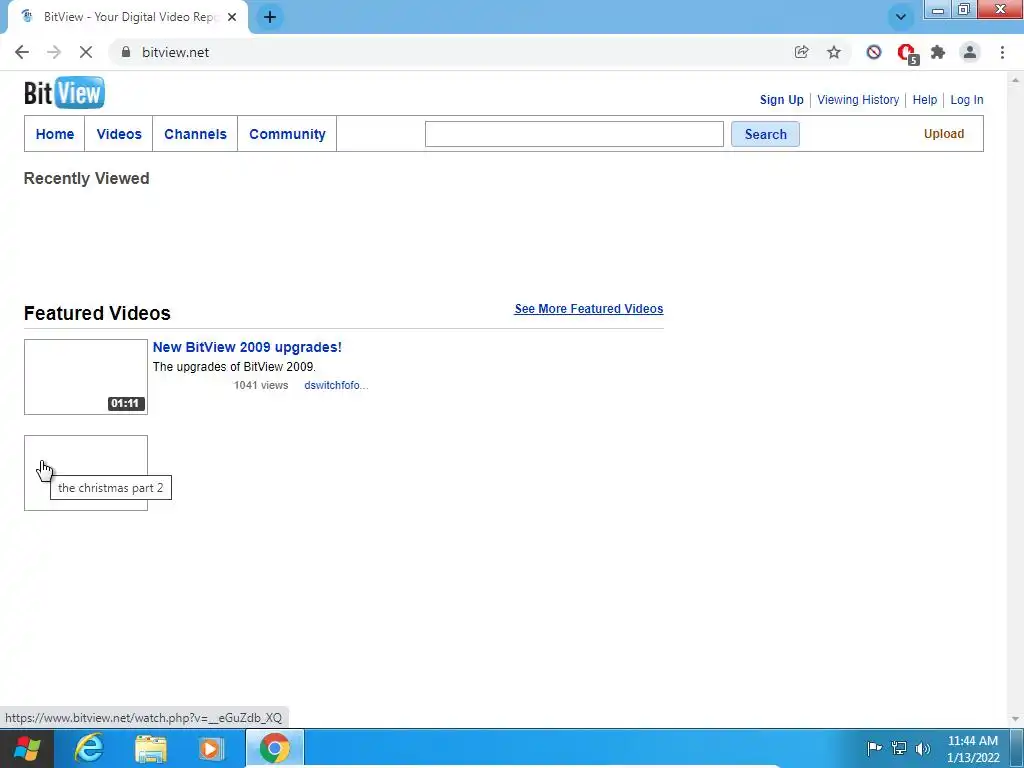This screenshot has height=768, width=1024.
Task: Open the Help link
Action: 925,100
